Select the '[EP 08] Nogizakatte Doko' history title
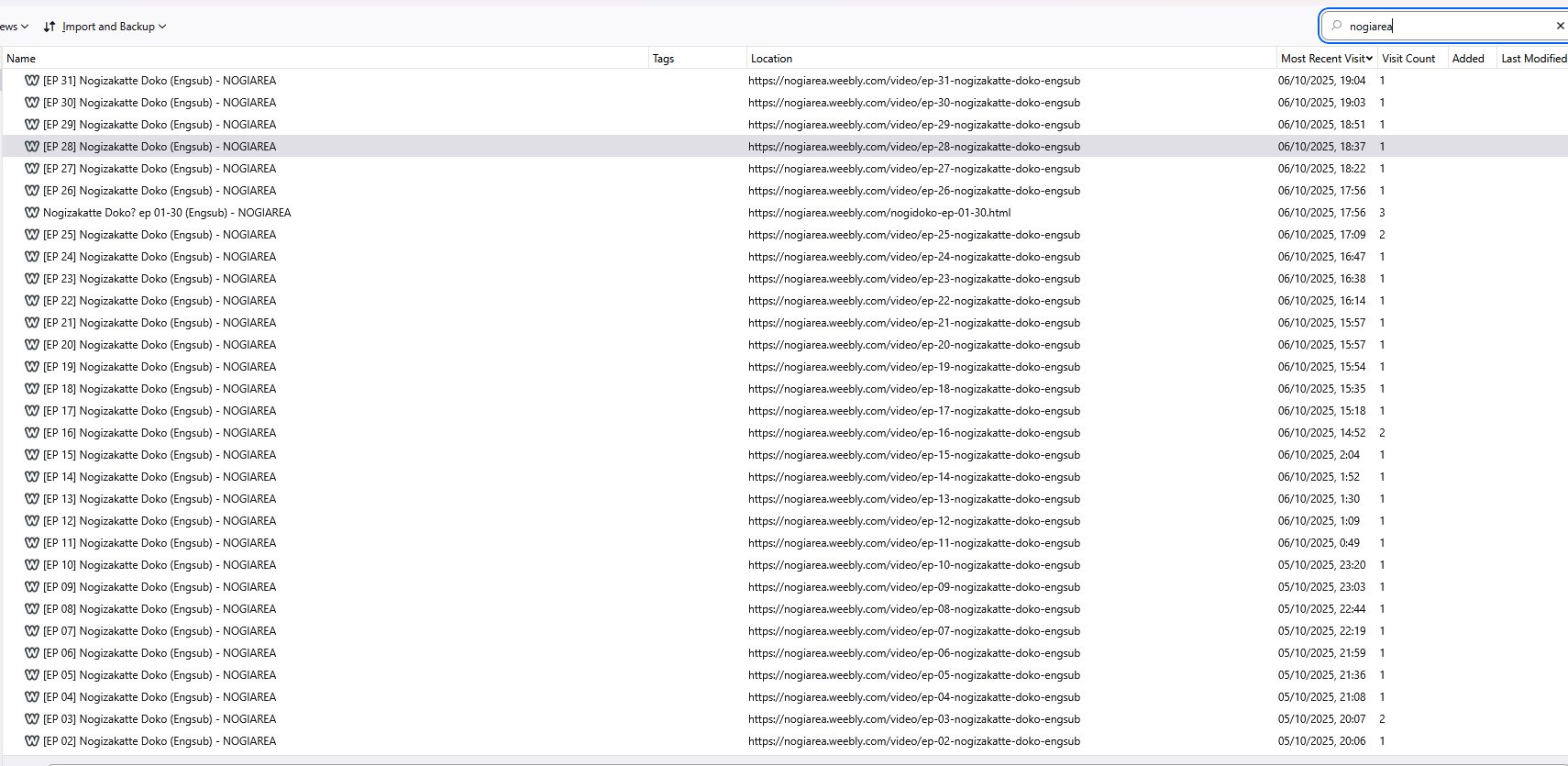The image size is (1568, 766). click(160, 609)
